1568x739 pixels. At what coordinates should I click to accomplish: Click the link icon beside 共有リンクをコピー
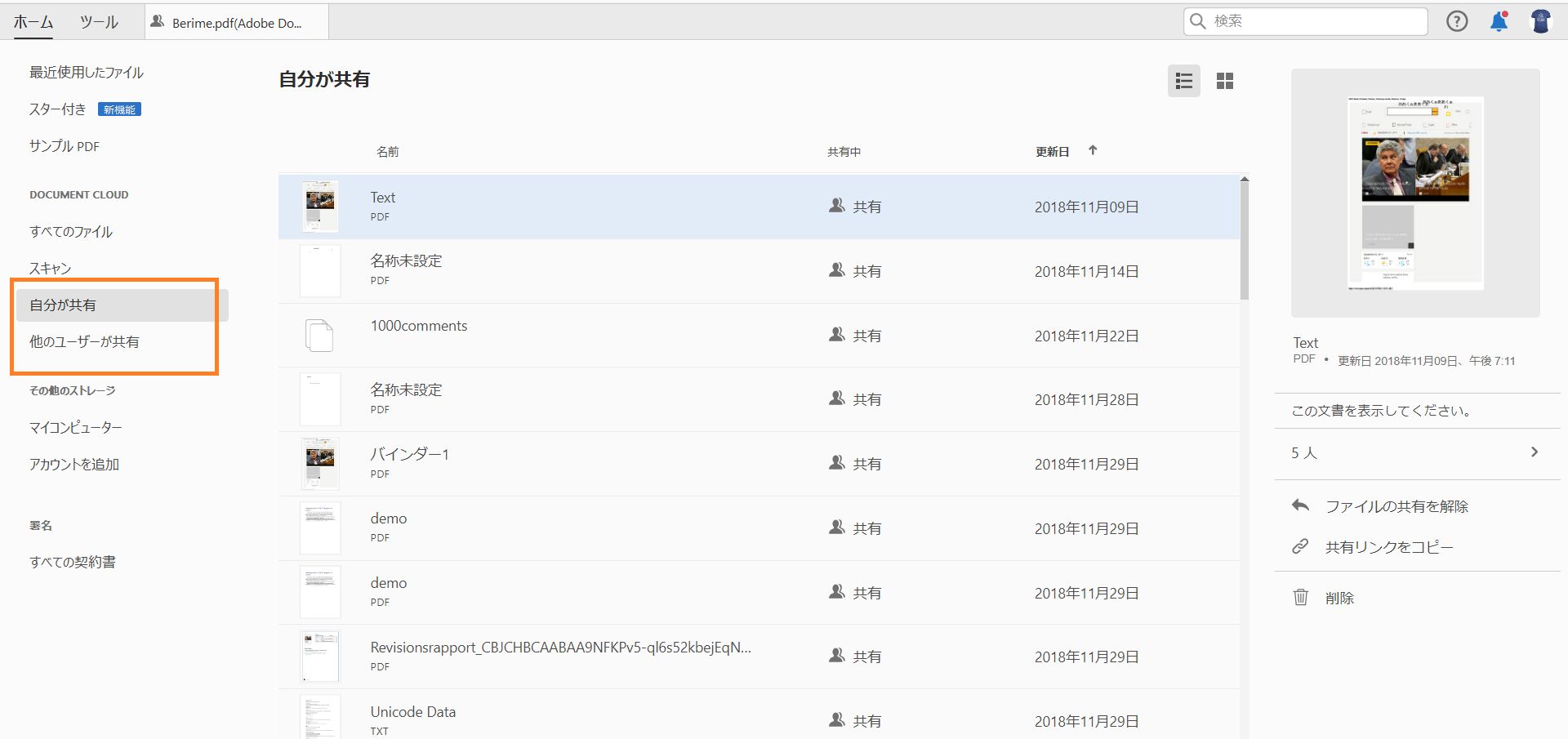coord(1300,546)
